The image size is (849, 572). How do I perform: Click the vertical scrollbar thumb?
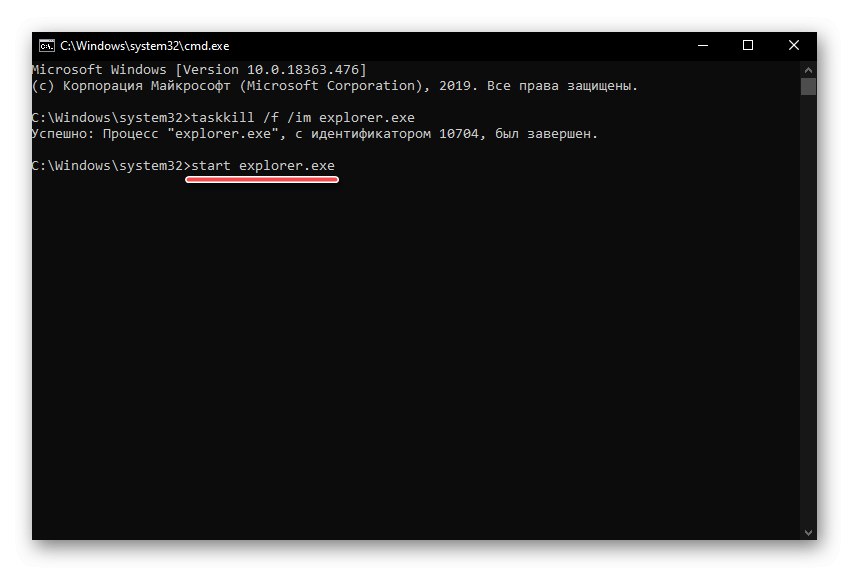click(x=808, y=87)
